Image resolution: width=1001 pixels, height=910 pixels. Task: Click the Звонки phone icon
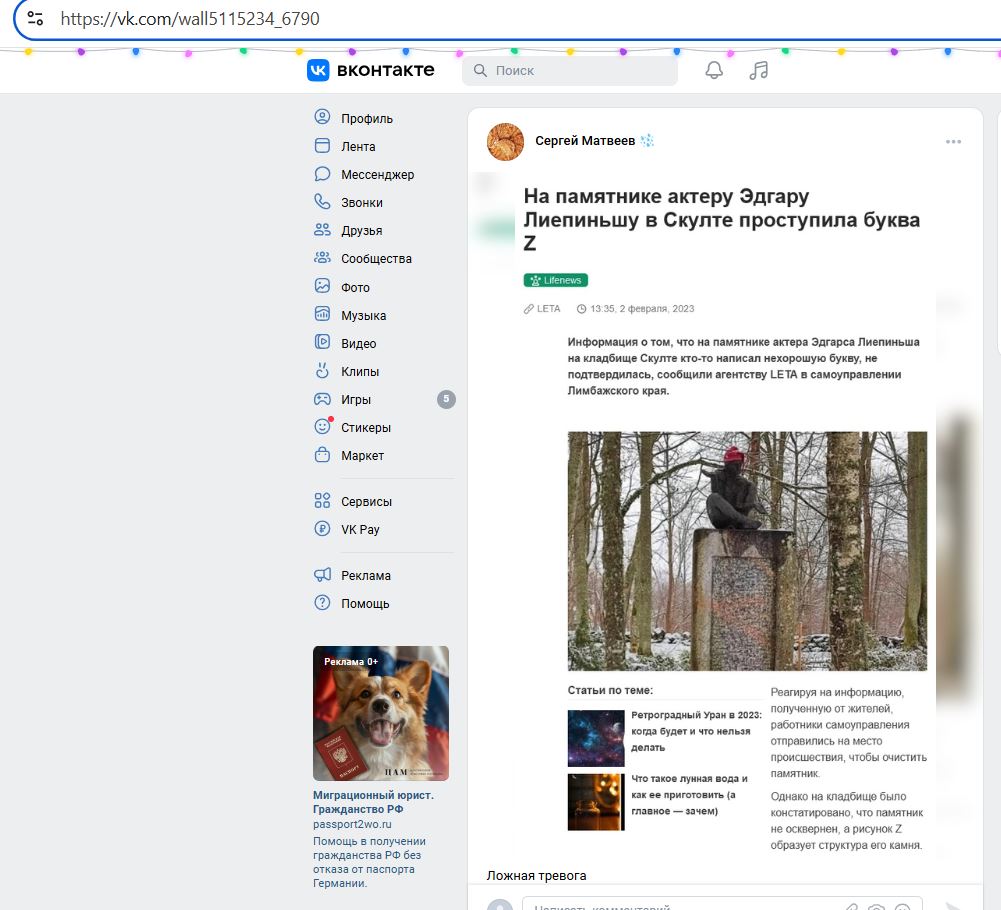pyautogui.click(x=322, y=202)
